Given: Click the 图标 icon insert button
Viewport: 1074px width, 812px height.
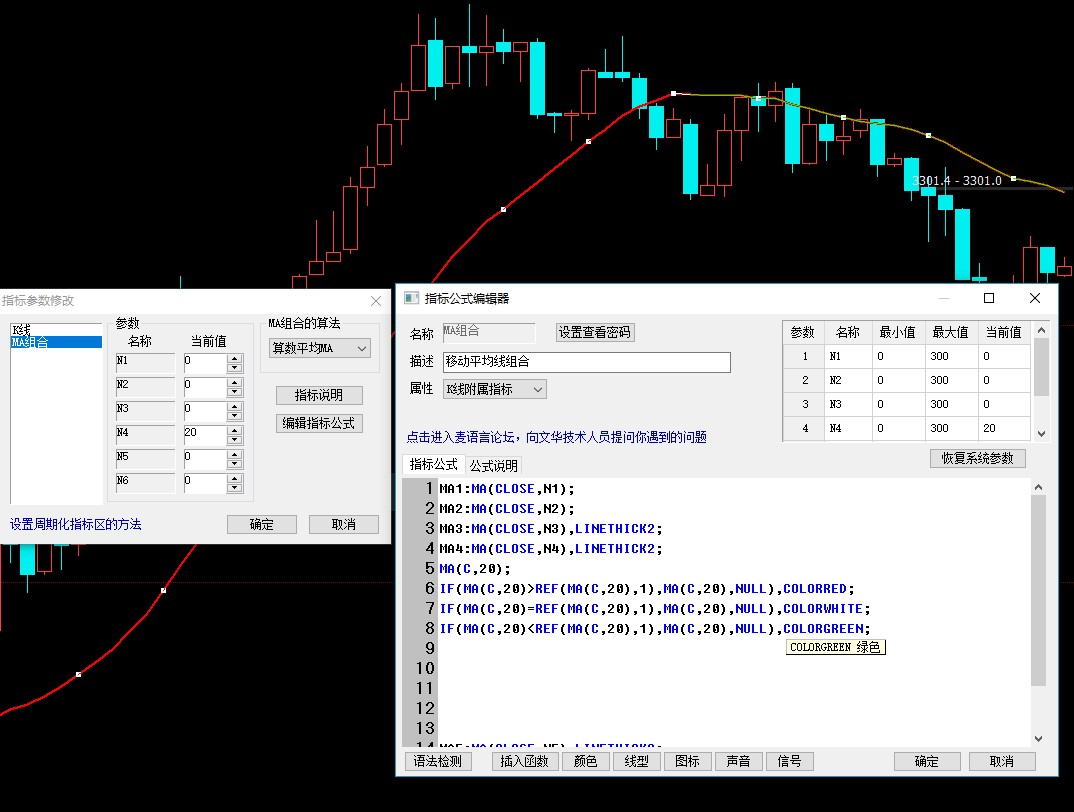Looking at the screenshot, I should (x=687, y=761).
